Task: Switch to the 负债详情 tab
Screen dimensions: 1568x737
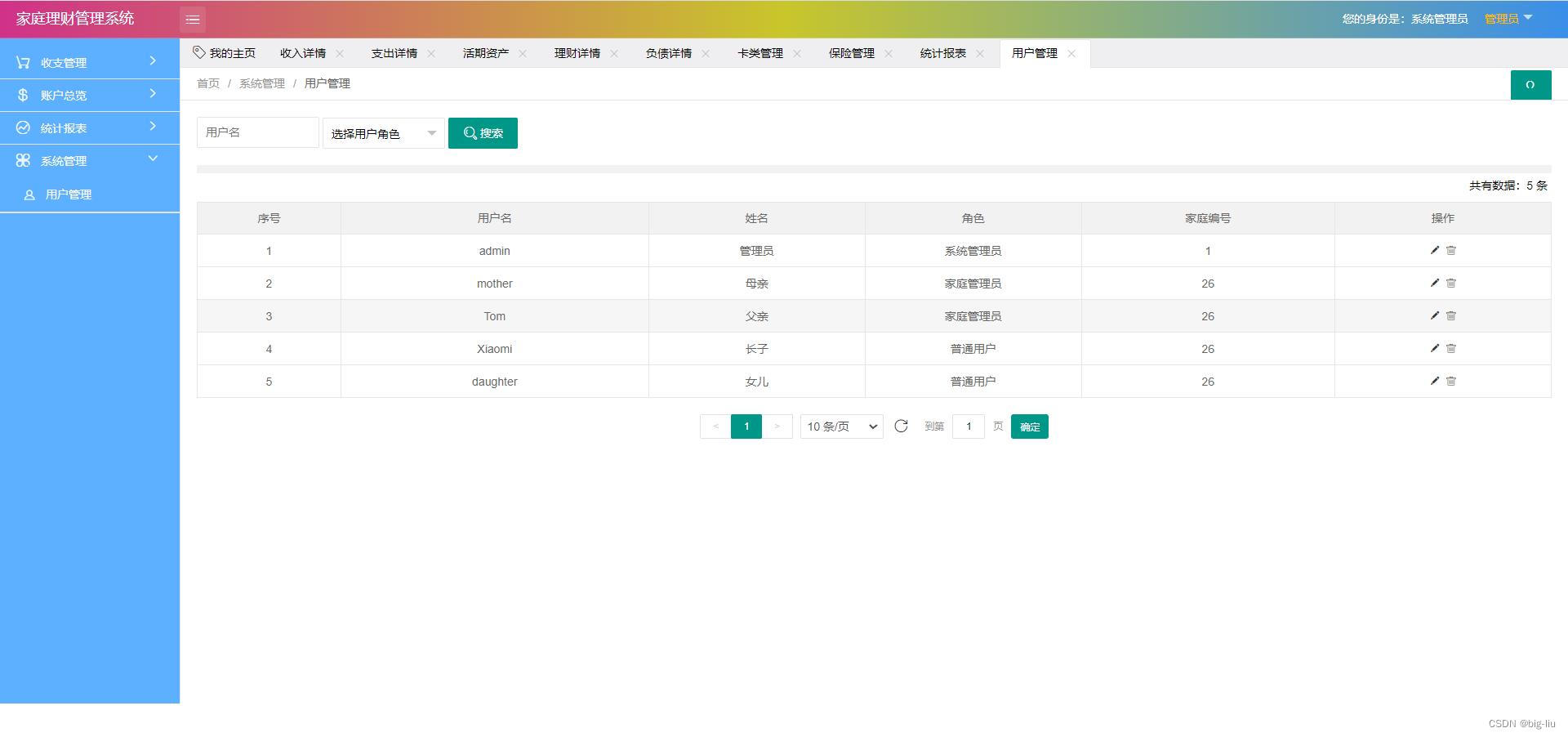Action: point(669,53)
